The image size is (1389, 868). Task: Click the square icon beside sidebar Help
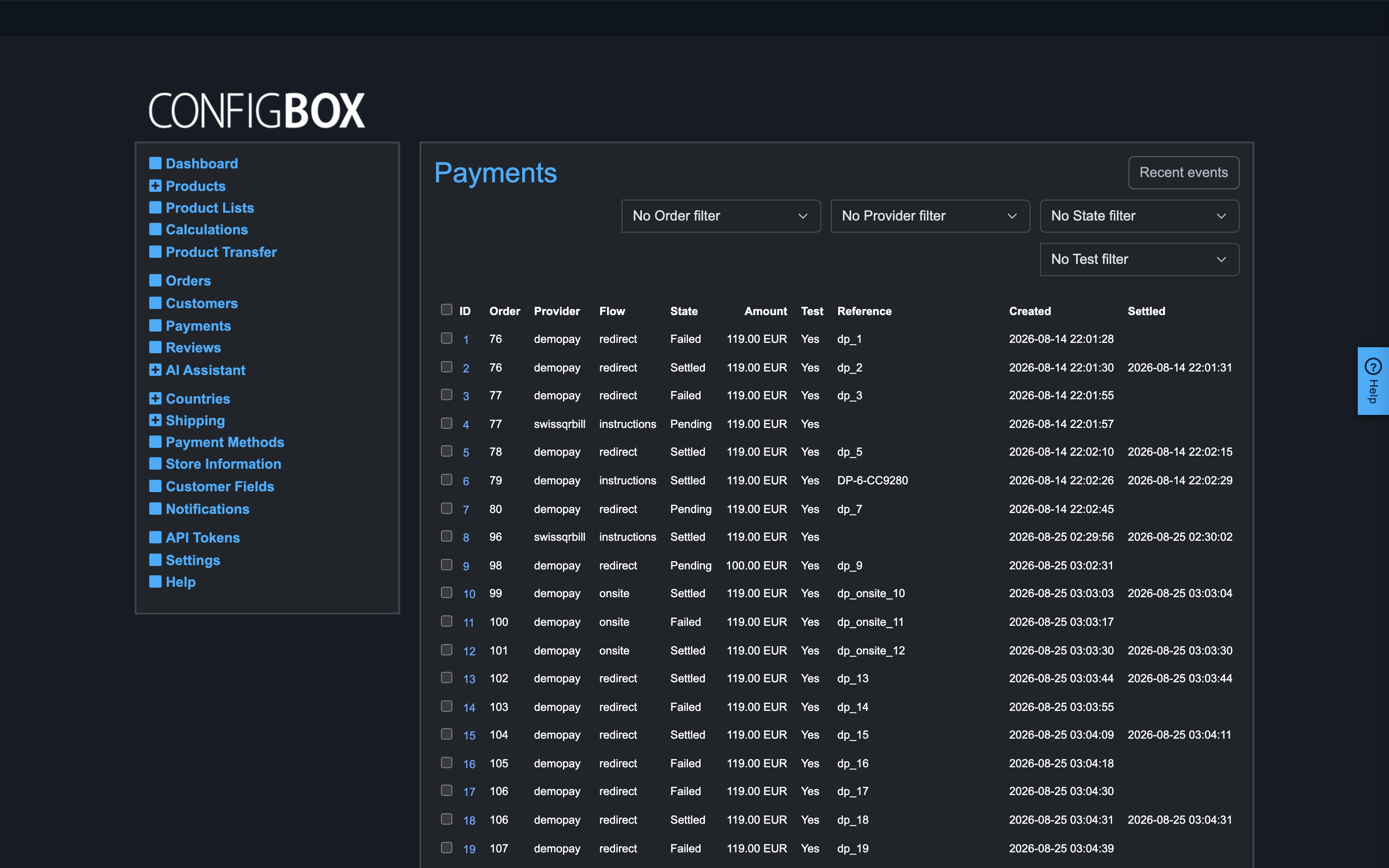[x=155, y=582]
